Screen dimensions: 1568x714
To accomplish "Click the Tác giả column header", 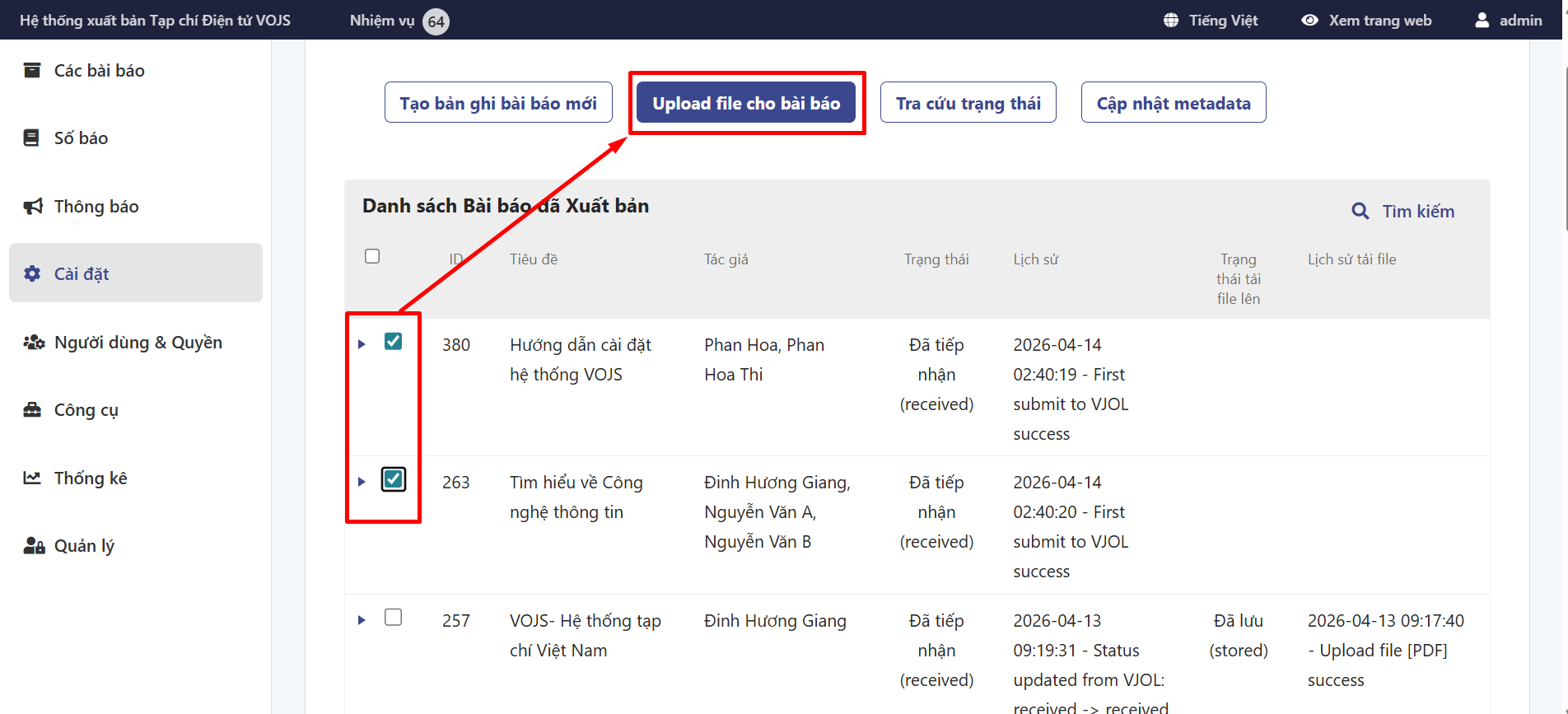I will tap(726, 259).
